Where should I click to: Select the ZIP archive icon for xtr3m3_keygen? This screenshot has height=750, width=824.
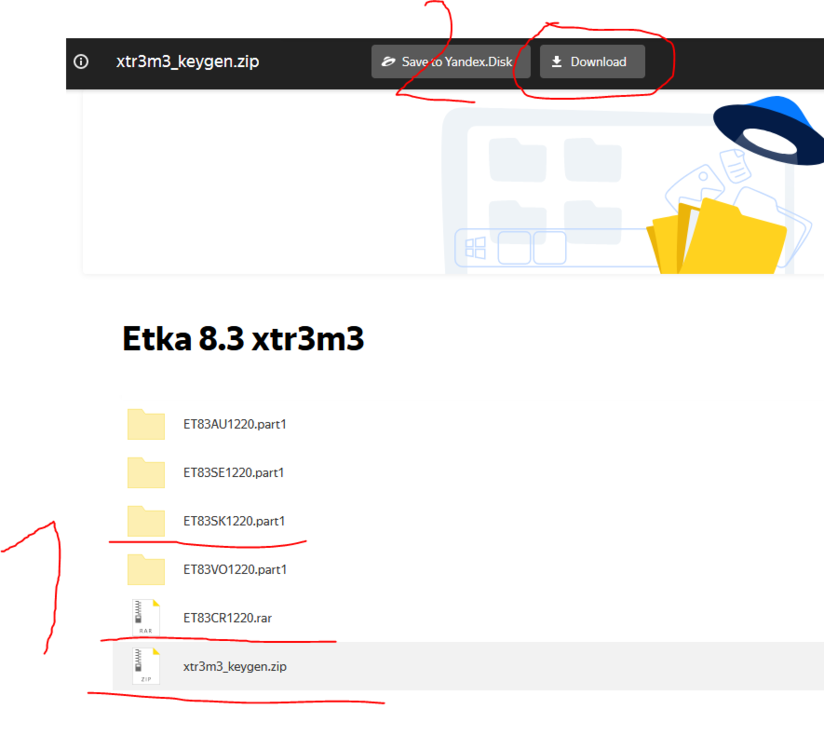tap(146, 666)
